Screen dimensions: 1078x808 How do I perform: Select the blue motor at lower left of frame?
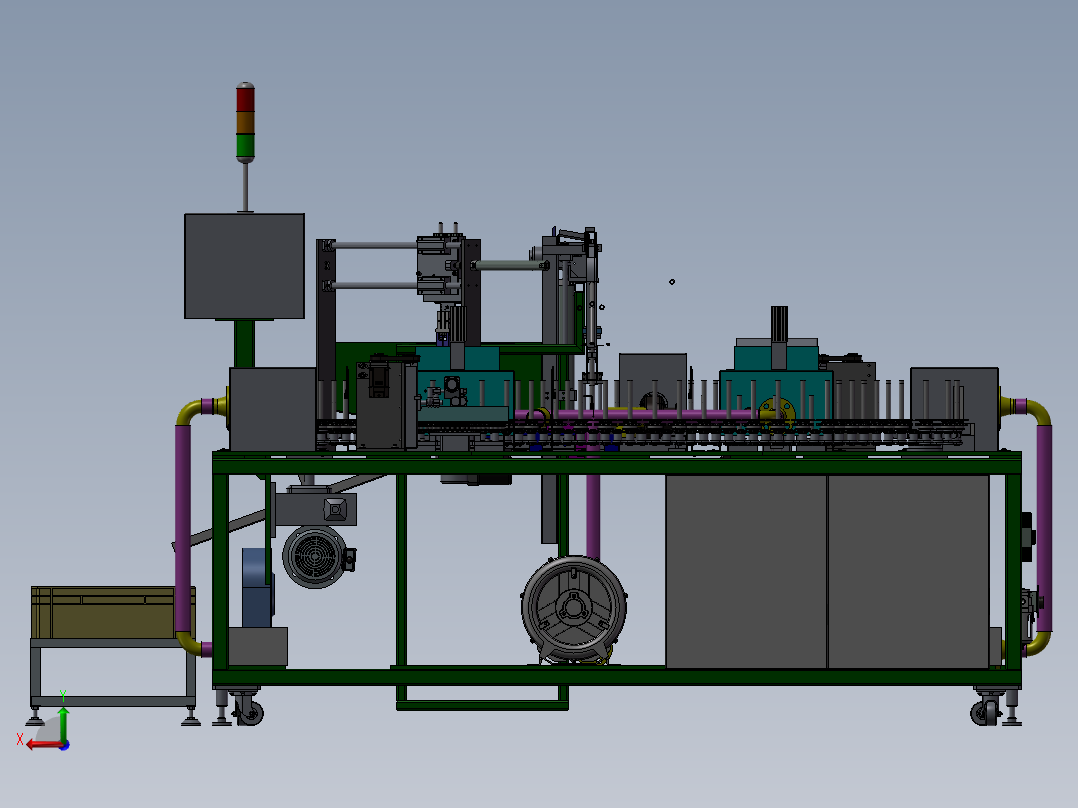tap(257, 587)
